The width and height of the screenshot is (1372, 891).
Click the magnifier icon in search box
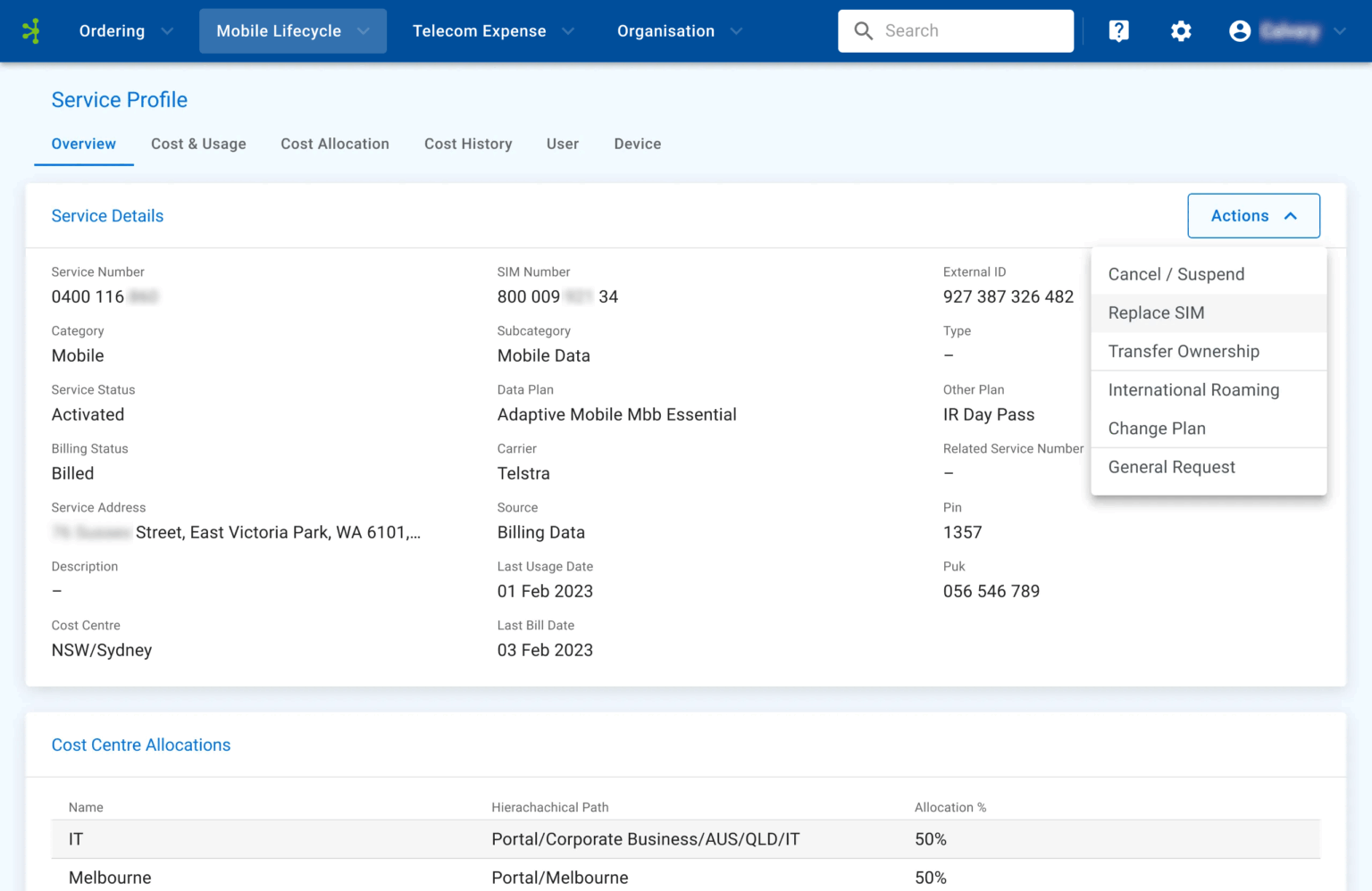coord(863,31)
